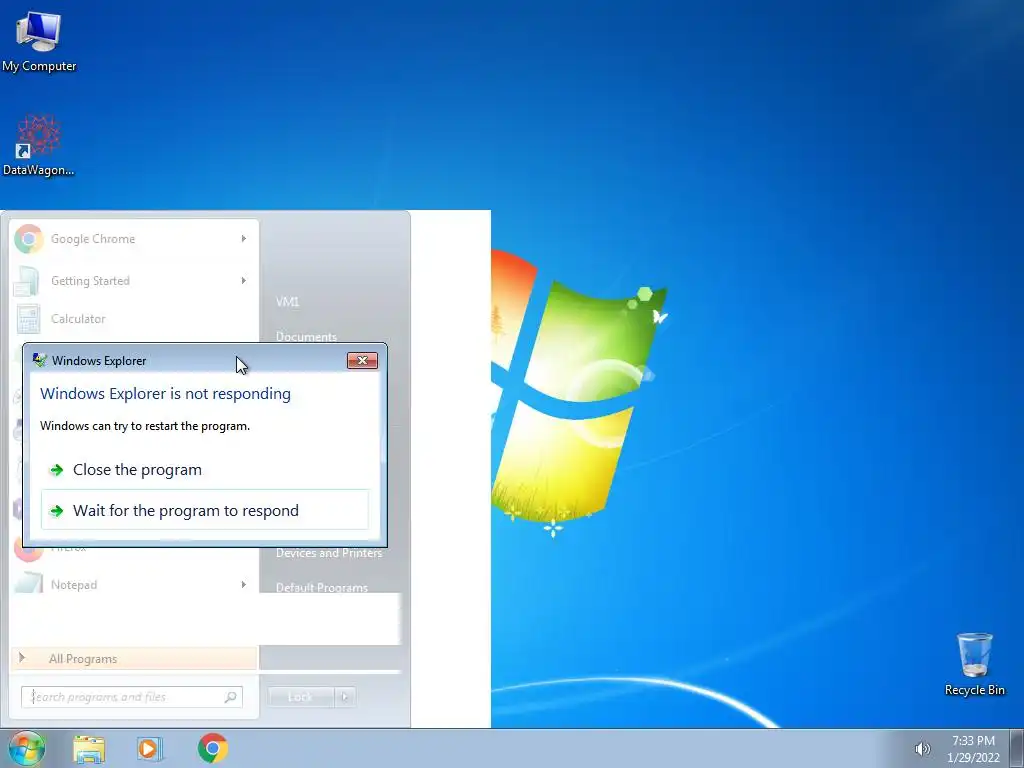Screen dimensions: 1024x768
Task: Open the Documents link in the Start menu
Action: tap(306, 337)
